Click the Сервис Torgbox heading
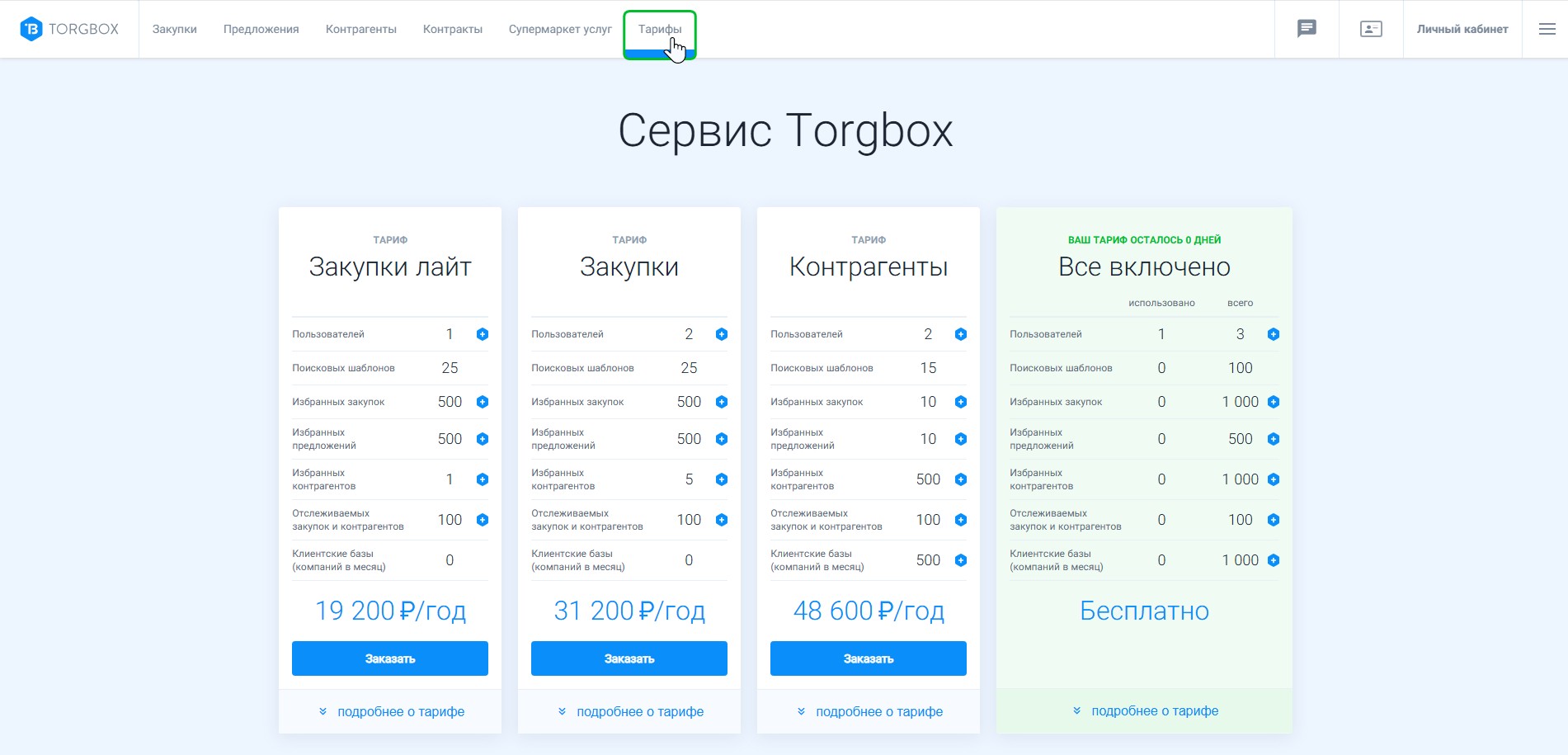This screenshot has width=1568, height=755. click(x=785, y=130)
